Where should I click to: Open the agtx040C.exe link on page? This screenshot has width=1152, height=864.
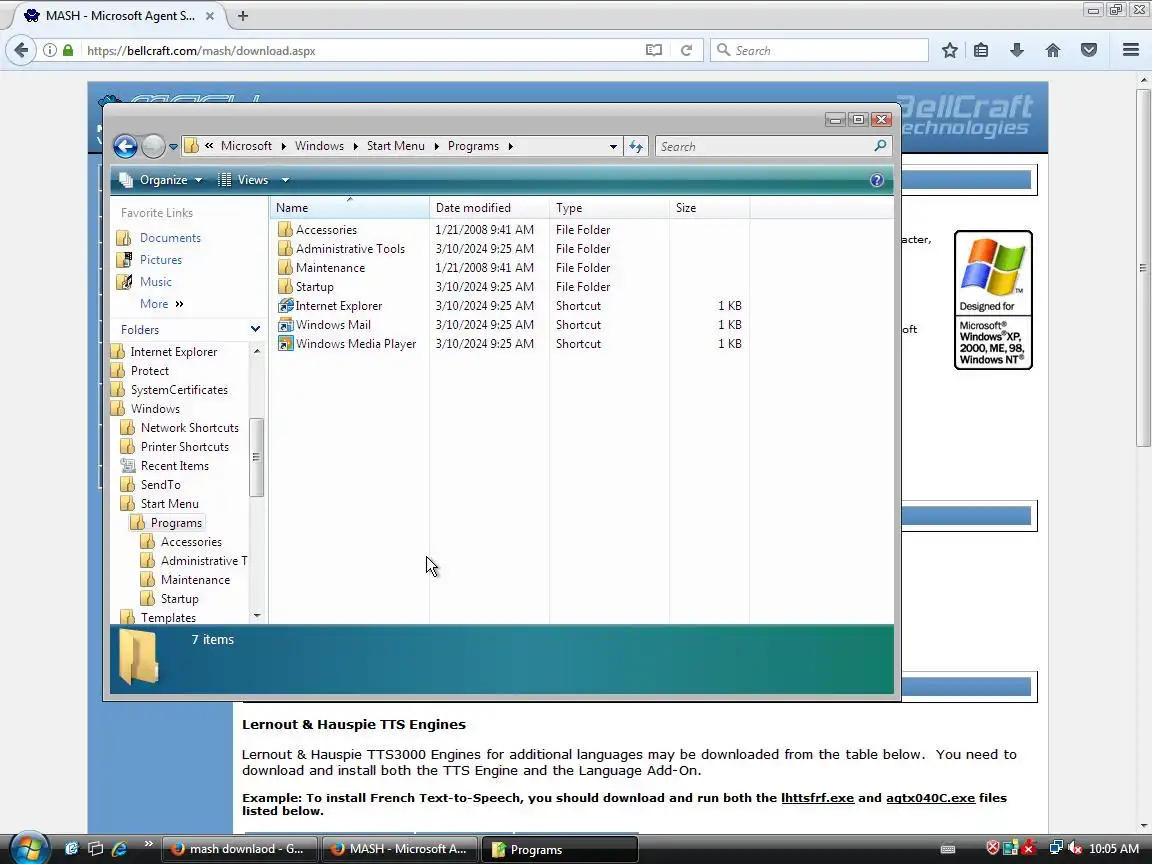click(930, 798)
